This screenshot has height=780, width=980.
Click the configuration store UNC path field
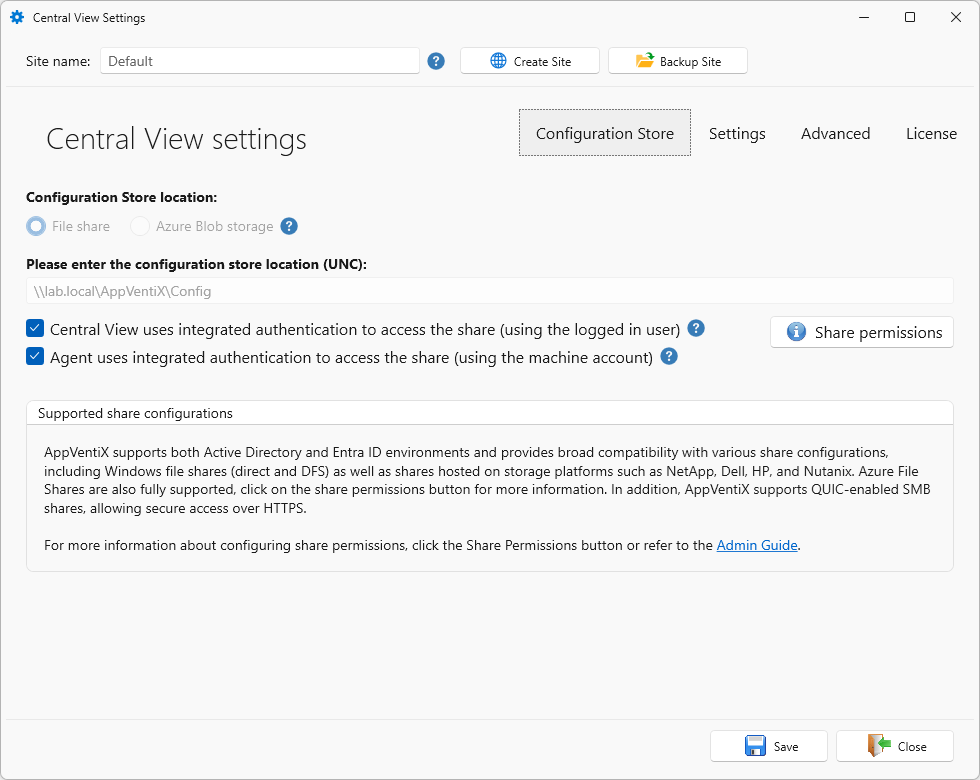(x=490, y=291)
